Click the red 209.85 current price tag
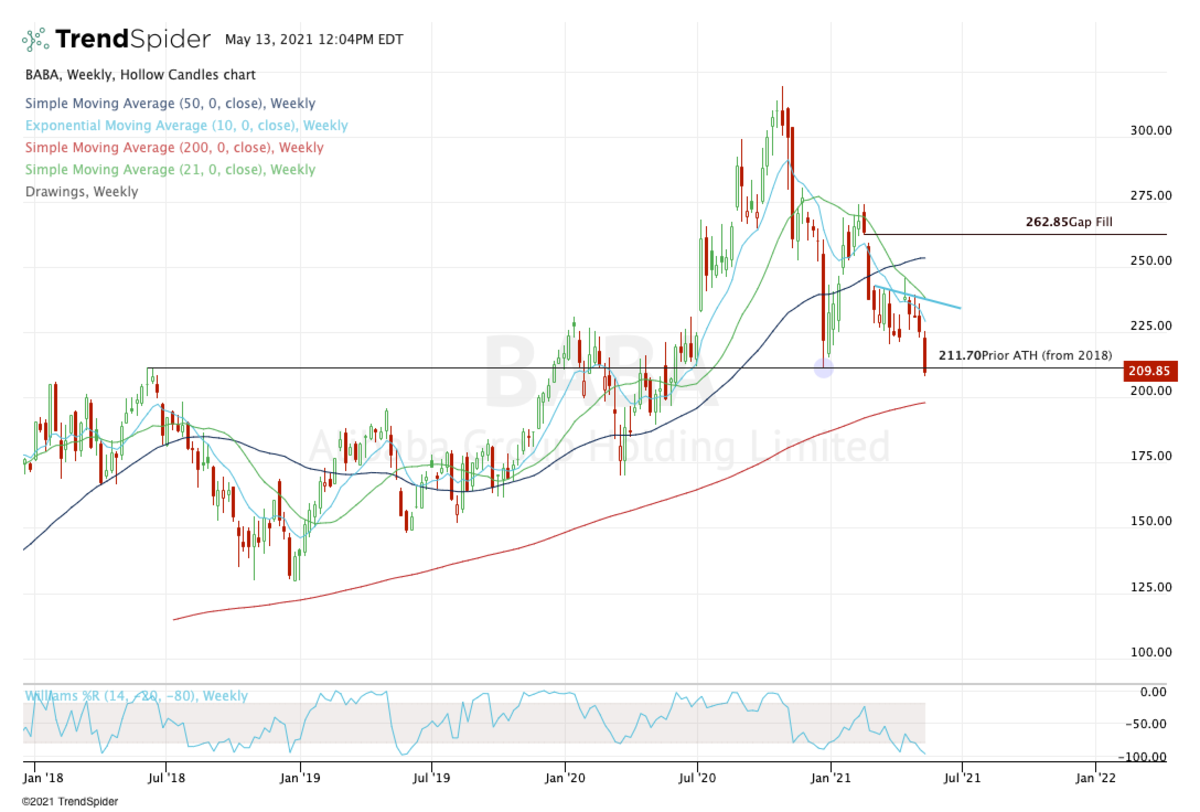The image size is (1200, 812). pyautogui.click(x=1150, y=371)
